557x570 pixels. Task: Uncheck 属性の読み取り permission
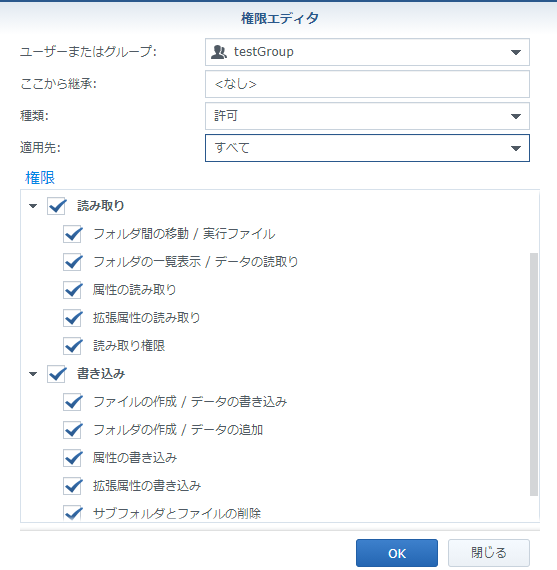pyautogui.click(x=72, y=290)
